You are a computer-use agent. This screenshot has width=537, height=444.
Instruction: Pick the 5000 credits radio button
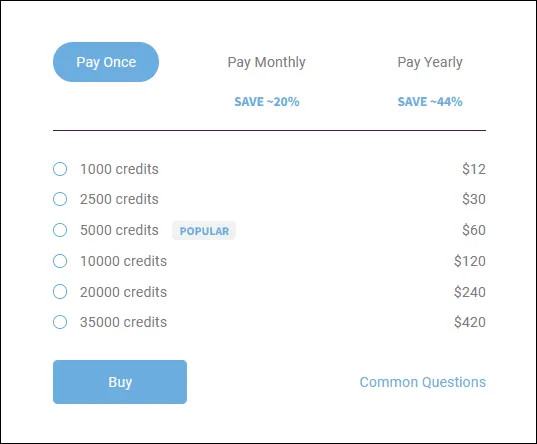pos(60,230)
